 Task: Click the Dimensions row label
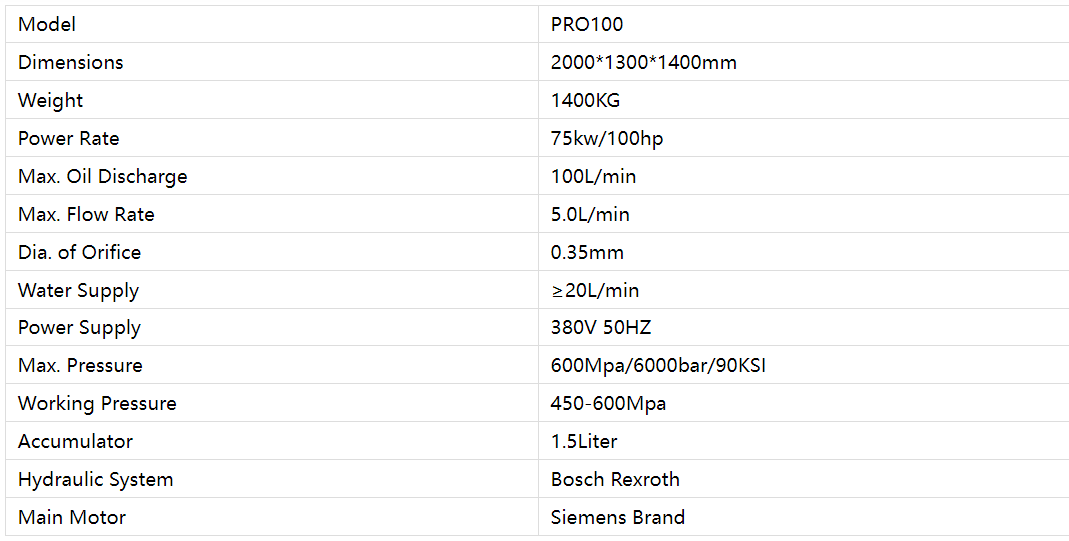71,62
